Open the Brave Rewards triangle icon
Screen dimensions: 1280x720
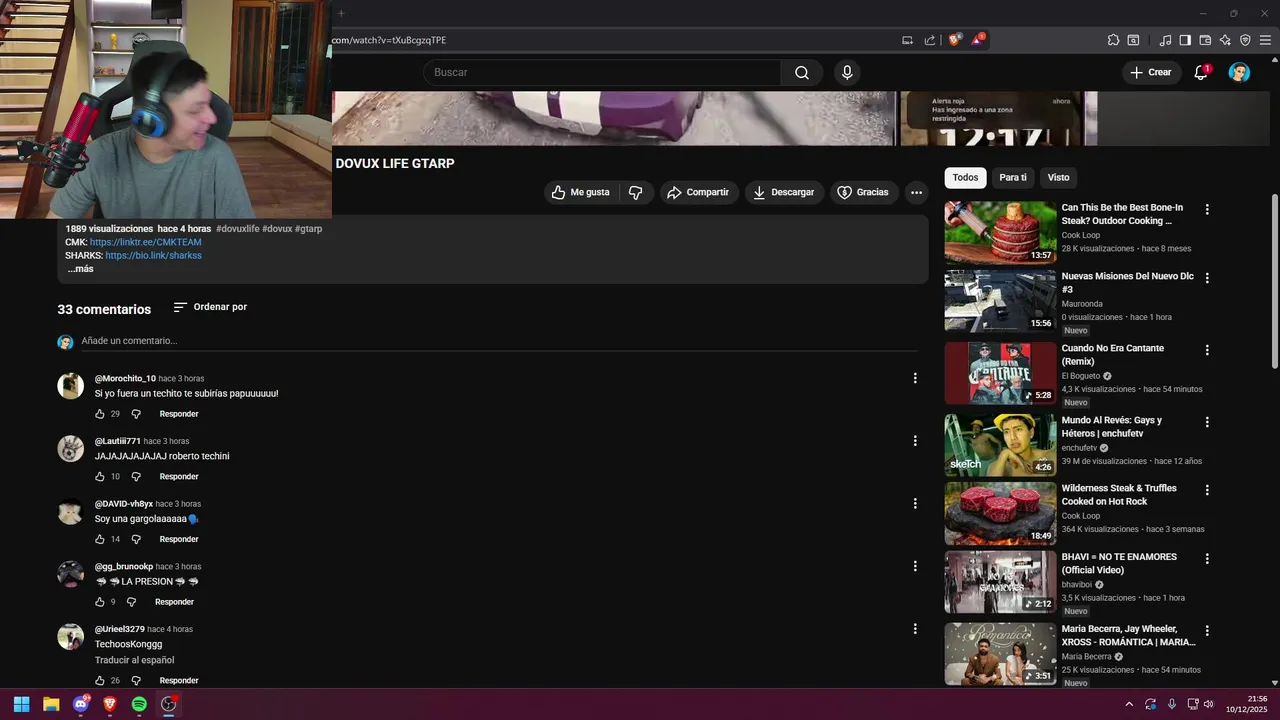click(977, 40)
